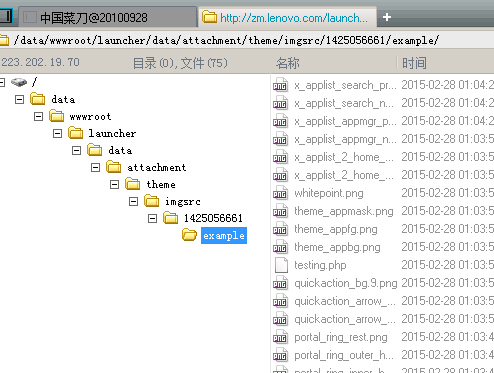
Task: Click the x_applist_search_n... PNG icon
Action: click(280, 103)
